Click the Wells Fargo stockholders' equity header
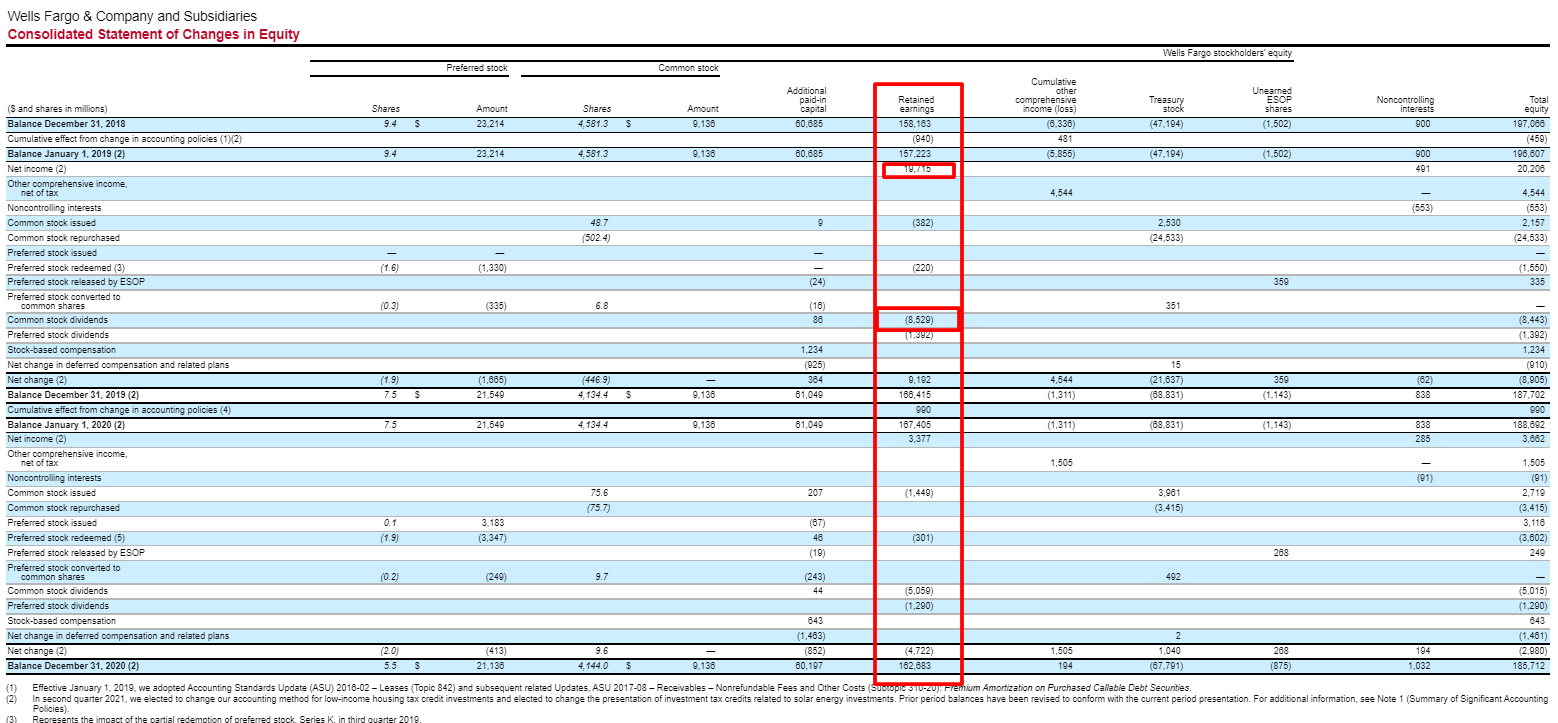The image size is (1558, 723). (1229, 53)
